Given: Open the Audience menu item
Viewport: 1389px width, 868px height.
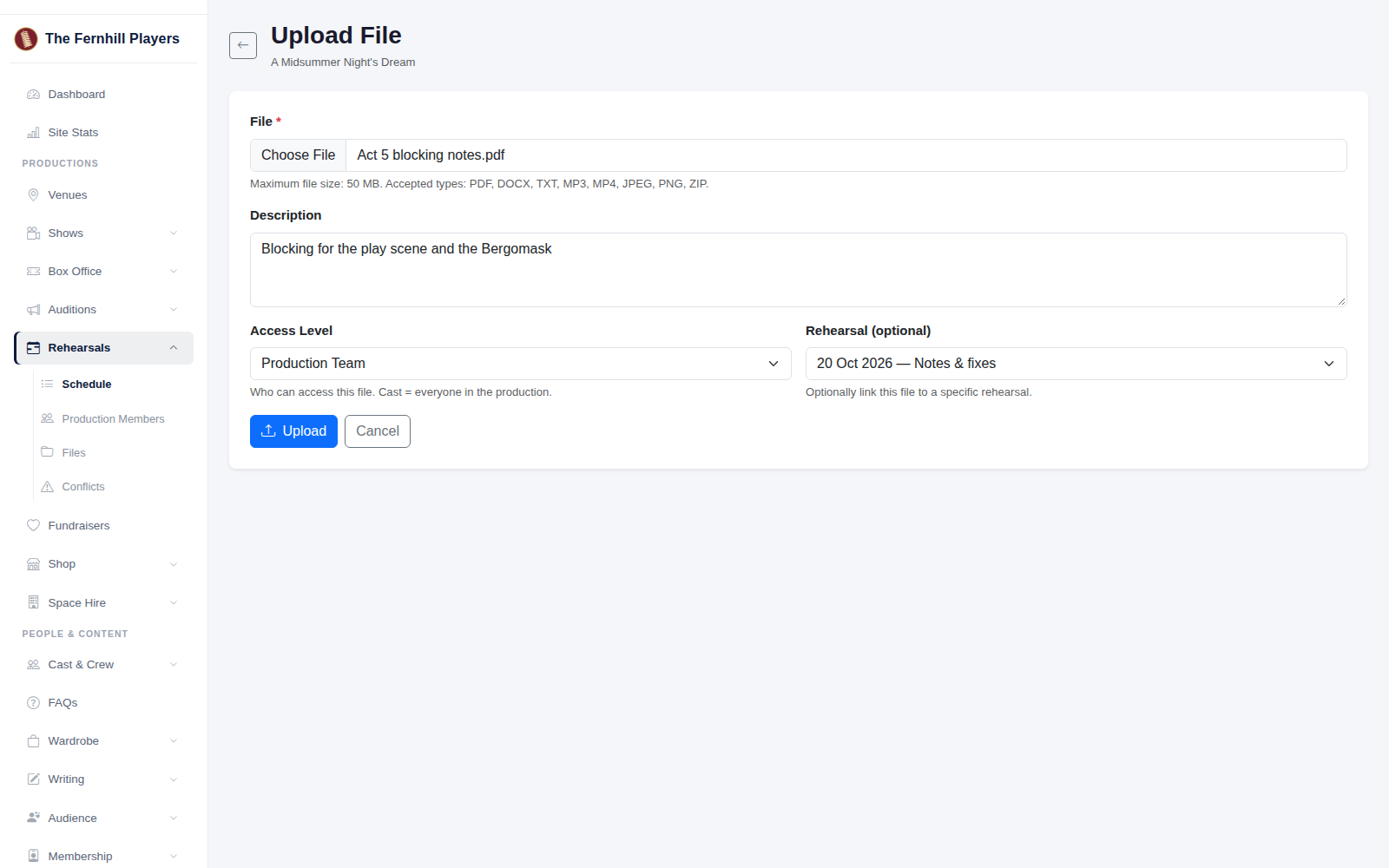Looking at the screenshot, I should tap(103, 819).
